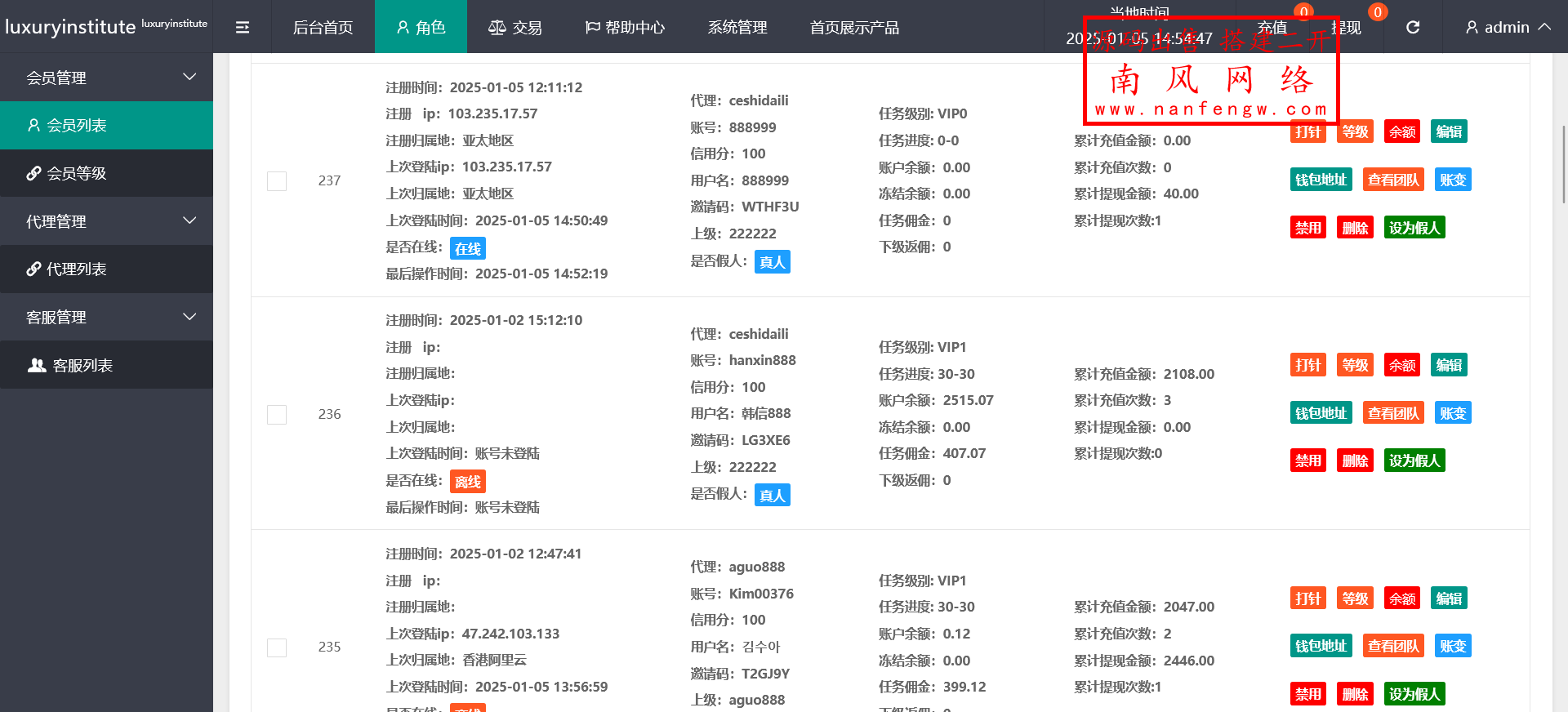Click 查看团队 for user hanxin888
Screen dimensions: 1568x712
[x=1393, y=413]
